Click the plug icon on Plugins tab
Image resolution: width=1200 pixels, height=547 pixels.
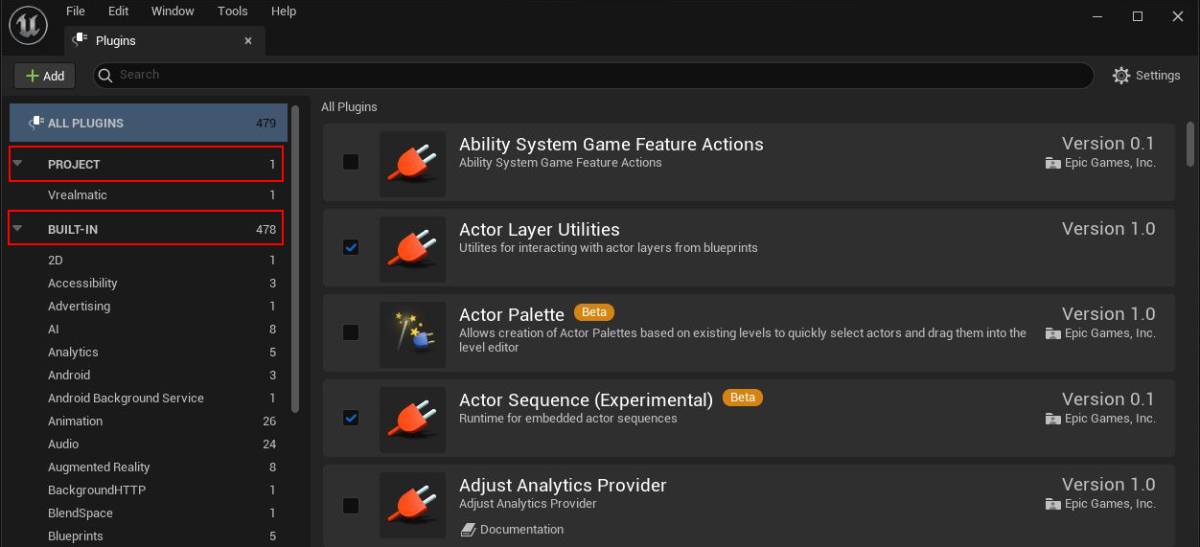point(80,41)
